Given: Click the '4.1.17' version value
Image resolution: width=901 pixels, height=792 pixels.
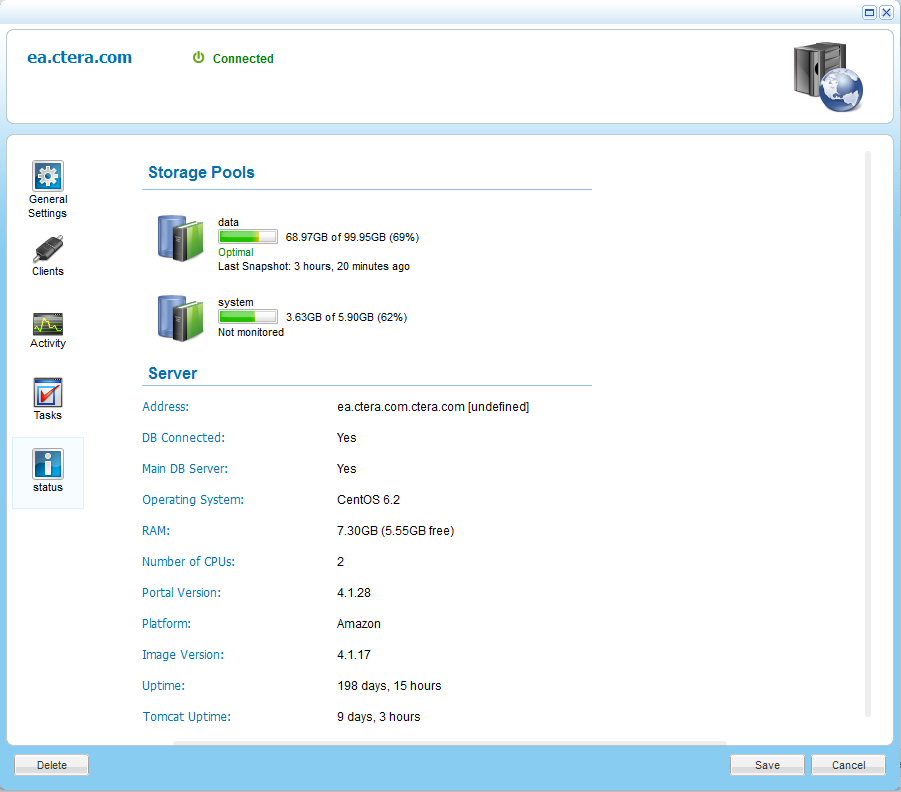Looking at the screenshot, I should pyautogui.click(x=353, y=655).
